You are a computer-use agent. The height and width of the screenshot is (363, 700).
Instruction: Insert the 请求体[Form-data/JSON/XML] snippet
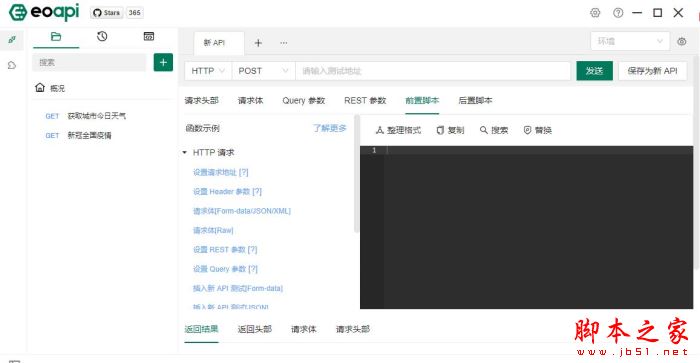pyautogui.click(x=242, y=211)
